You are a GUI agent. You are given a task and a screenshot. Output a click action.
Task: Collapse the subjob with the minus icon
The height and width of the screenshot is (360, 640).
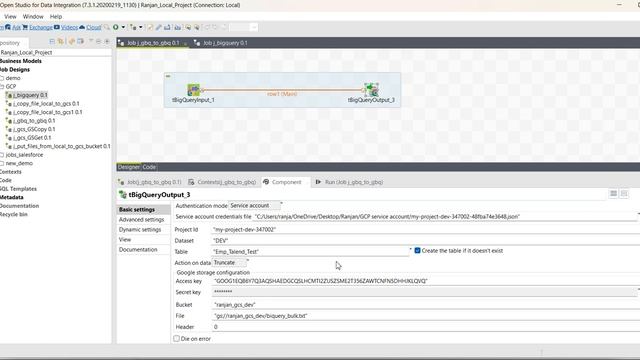click(x=168, y=76)
